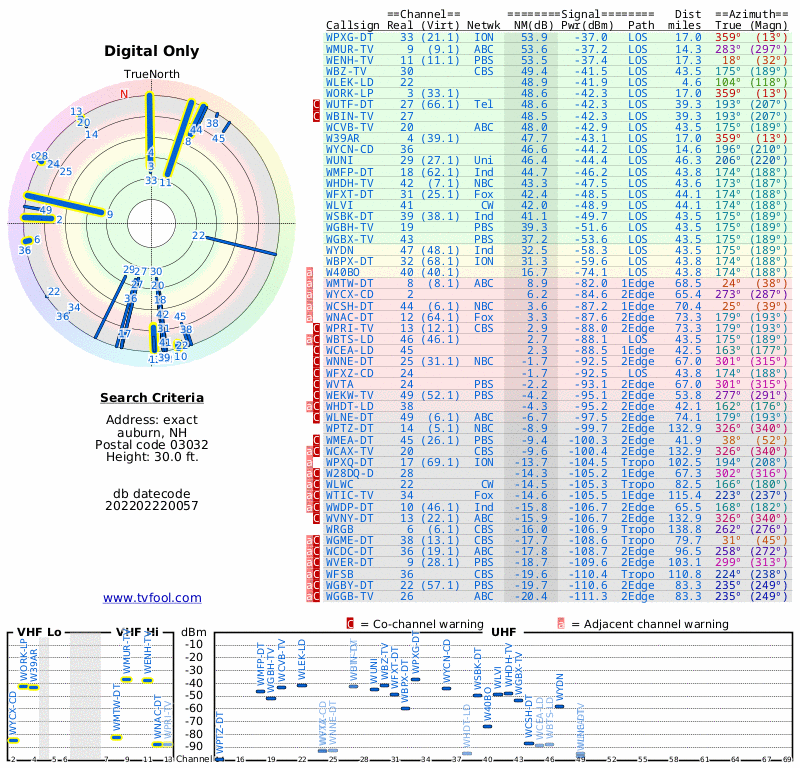Viewport: 800px width, 768px height.
Task: Click adjacent warning icon next to WYCX-CD row
Action: tap(309, 294)
